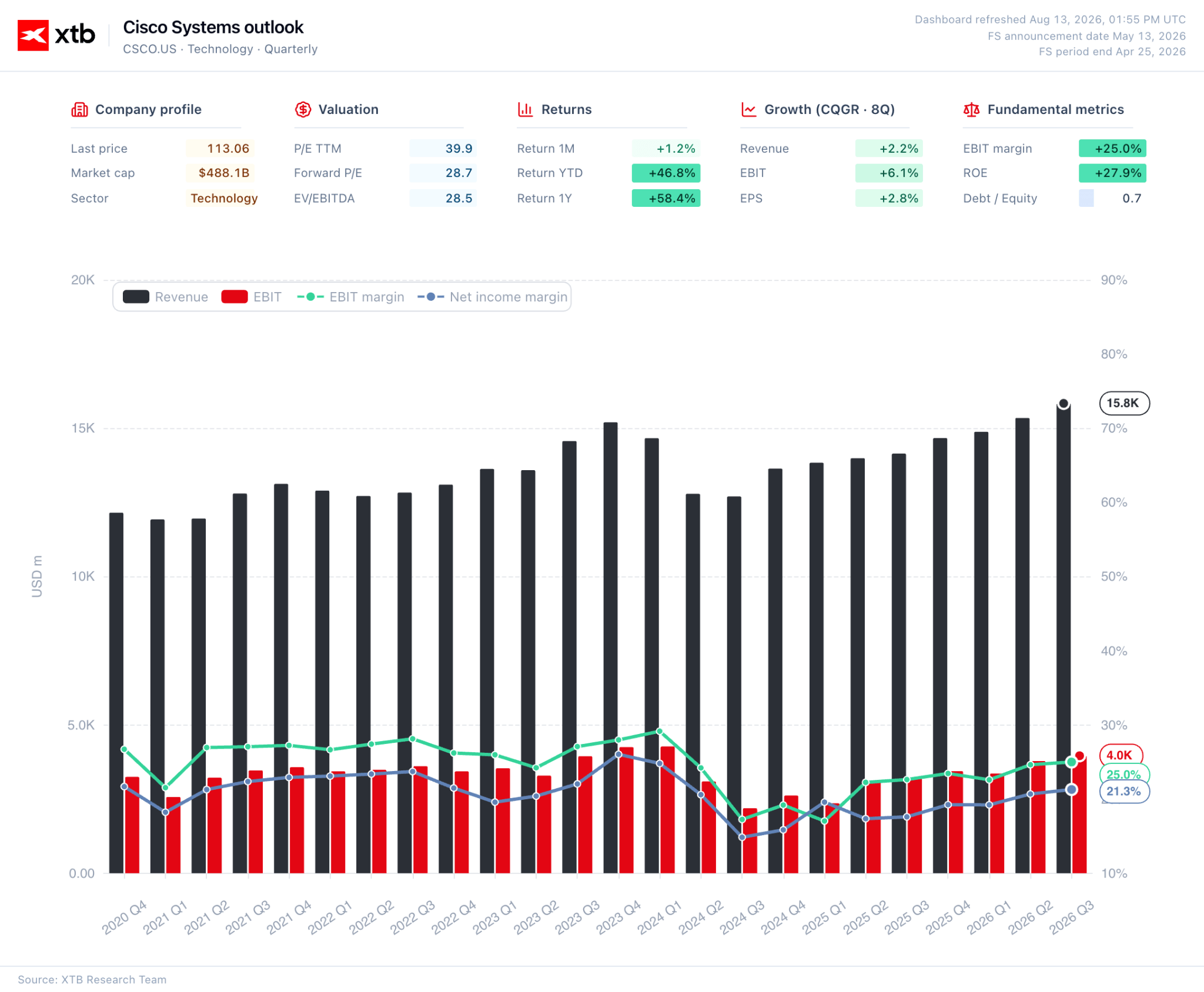Click the Returns bar chart icon
The width and height of the screenshot is (1204, 992).
526,109
